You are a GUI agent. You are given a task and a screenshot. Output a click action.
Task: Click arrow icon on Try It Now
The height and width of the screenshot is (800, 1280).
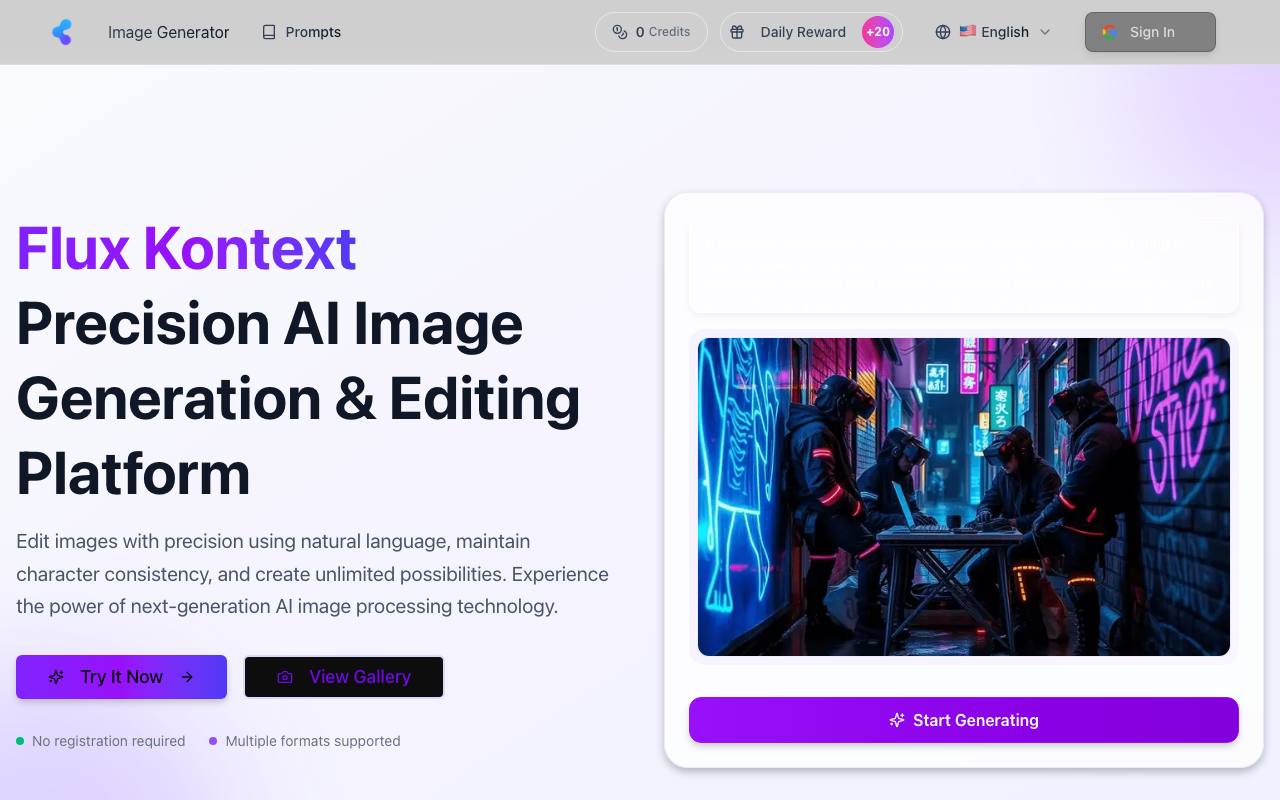coord(187,677)
